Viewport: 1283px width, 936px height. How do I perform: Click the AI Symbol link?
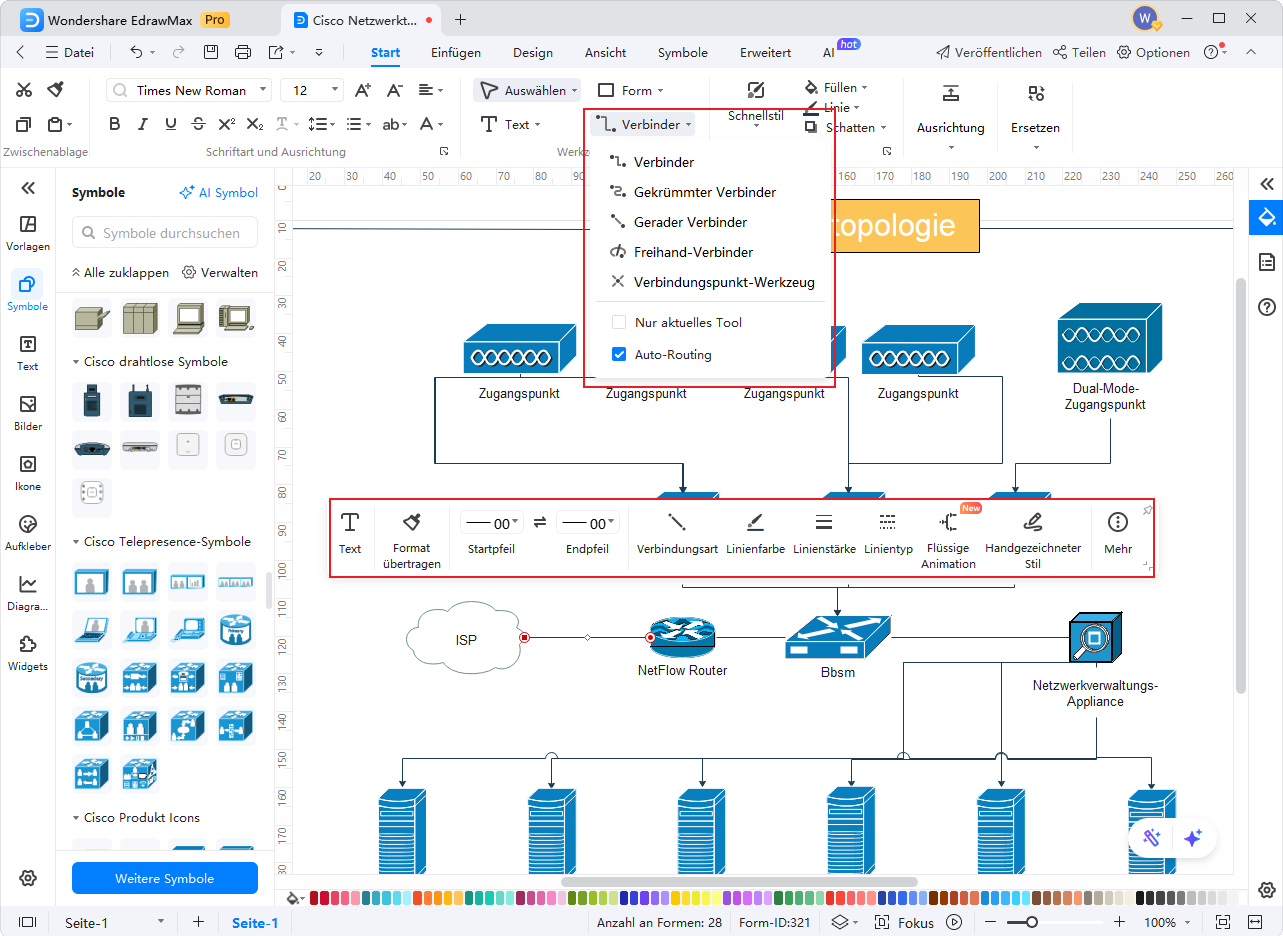[218, 193]
